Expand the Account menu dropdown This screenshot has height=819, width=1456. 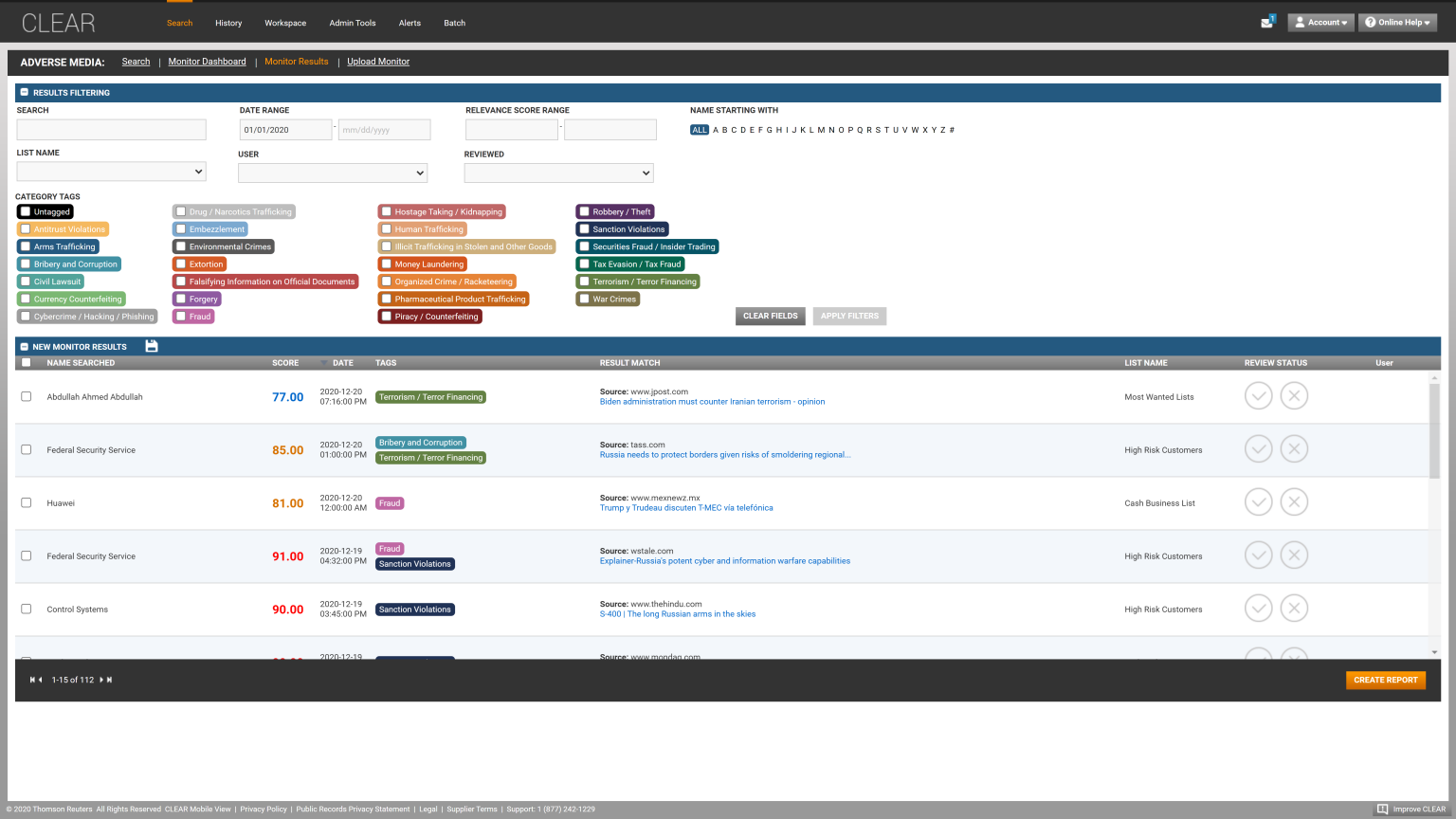pyautogui.click(x=1320, y=22)
